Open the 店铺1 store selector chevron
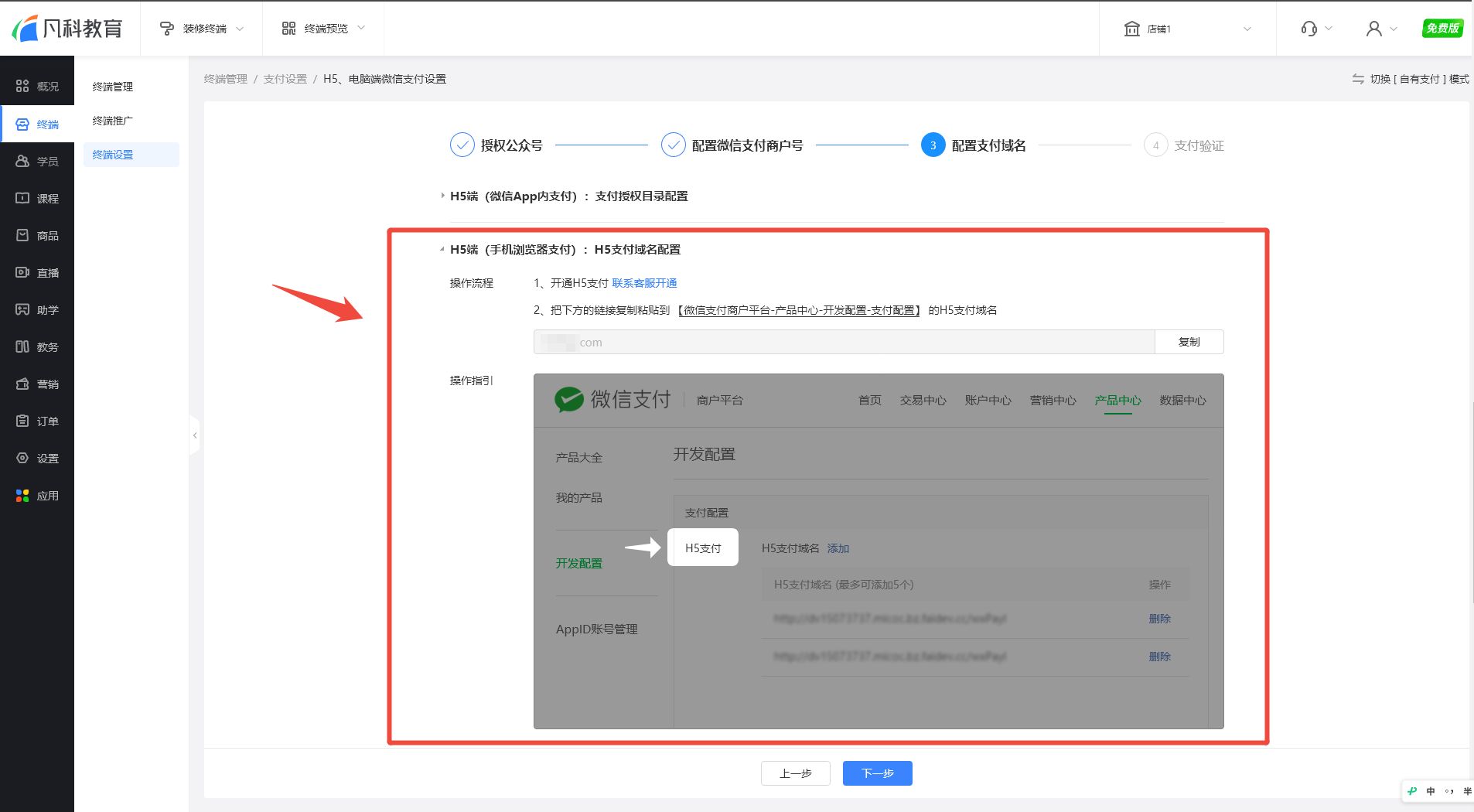Screen dimensions: 1474x812 coord(1247,29)
